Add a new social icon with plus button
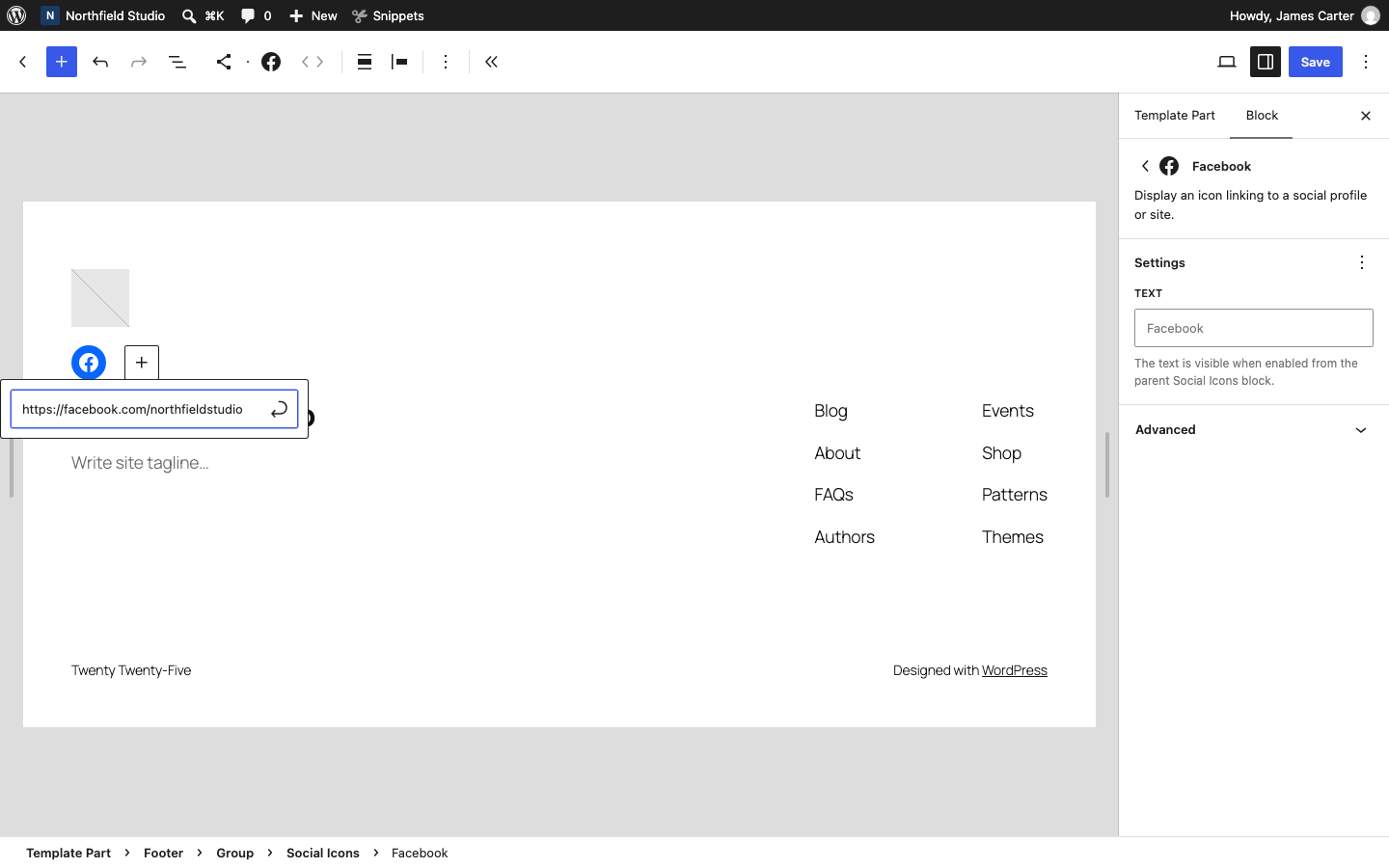This screenshot has width=1389, height=868. (142, 363)
